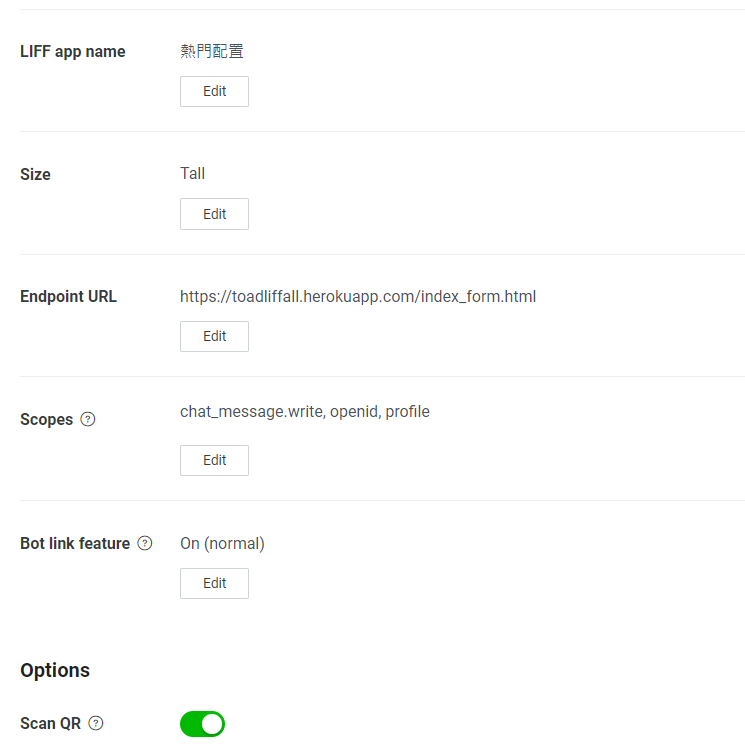Open Edit for the Scopes setting
The image size is (745, 756).
point(214,460)
